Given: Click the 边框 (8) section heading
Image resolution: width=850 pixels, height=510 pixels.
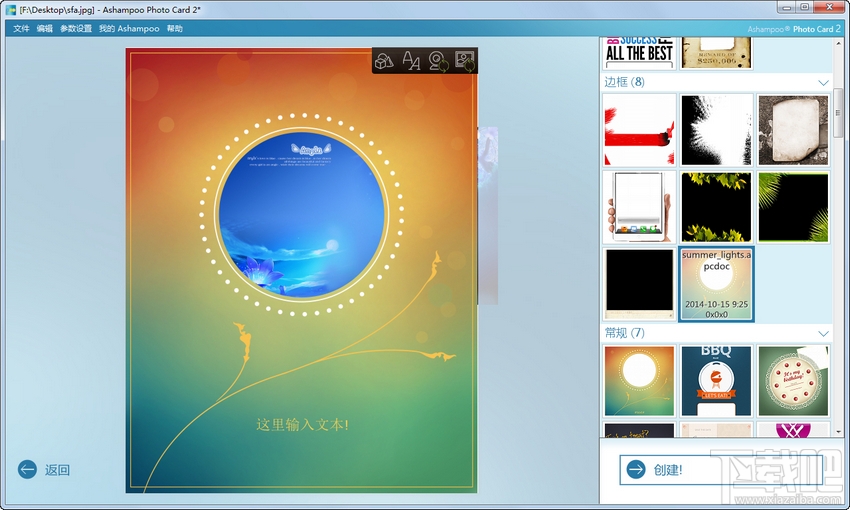Looking at the screenshot, I should [x=624, y=82].
